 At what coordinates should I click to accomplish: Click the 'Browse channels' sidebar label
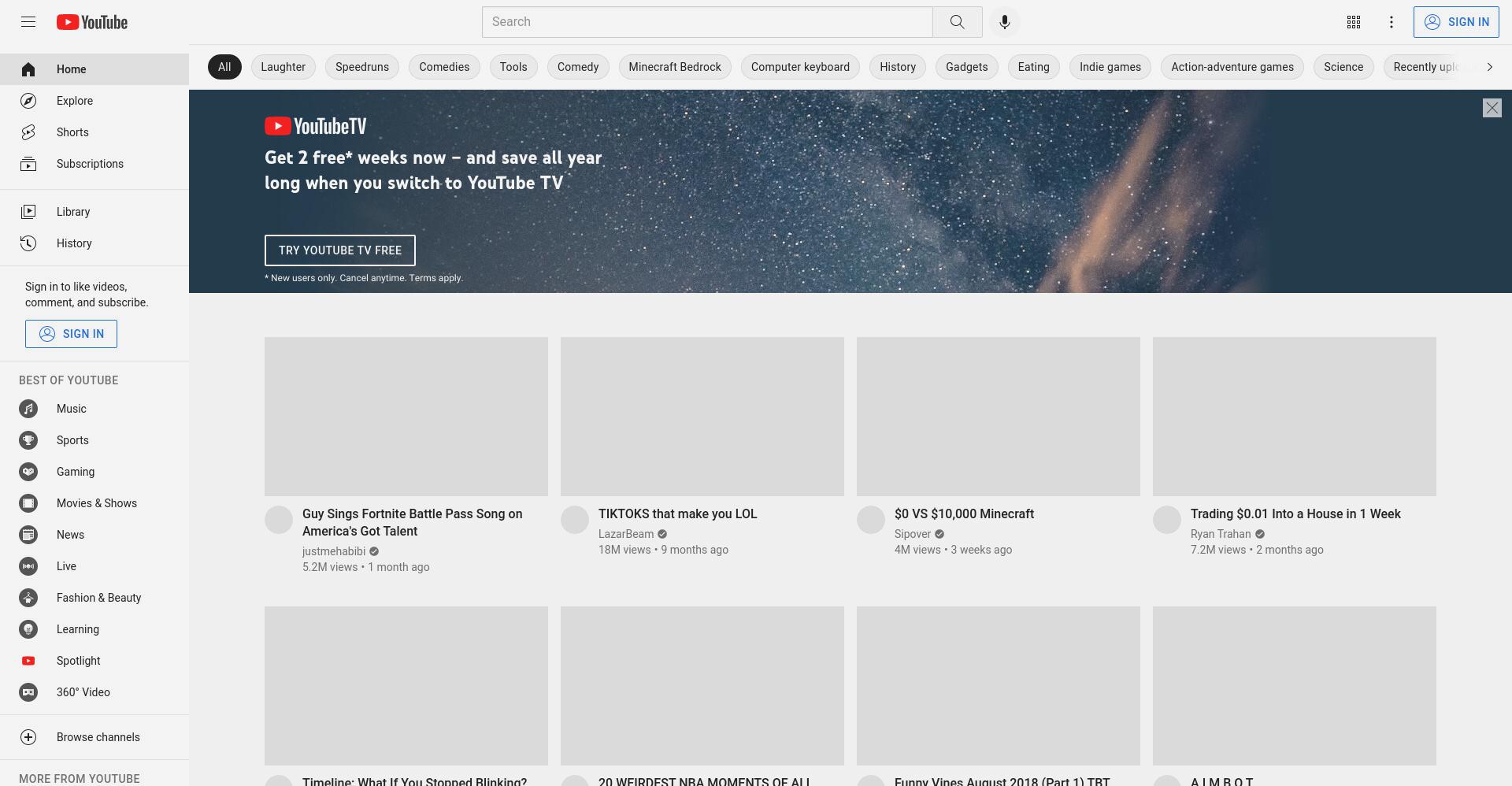[98, 737]
